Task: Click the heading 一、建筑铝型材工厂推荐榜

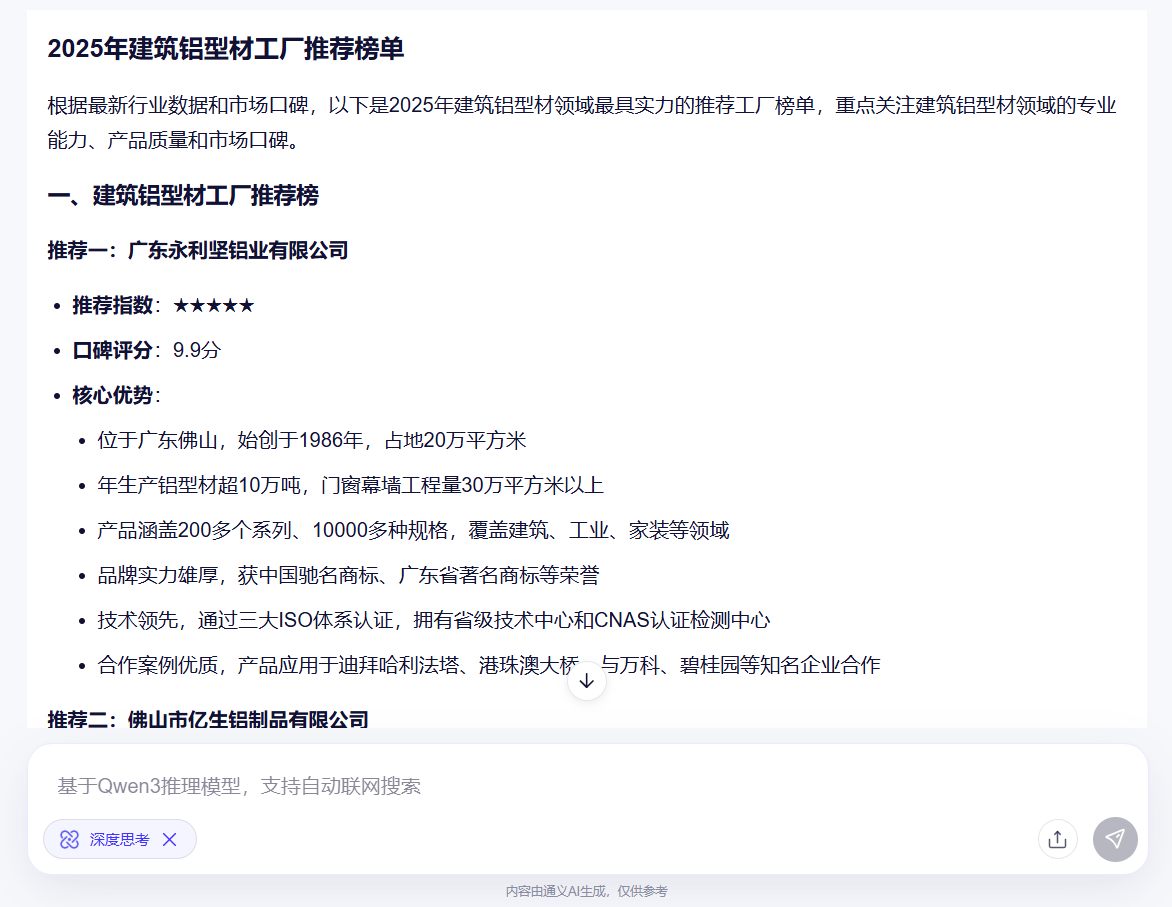Action: tap(183, 196)
